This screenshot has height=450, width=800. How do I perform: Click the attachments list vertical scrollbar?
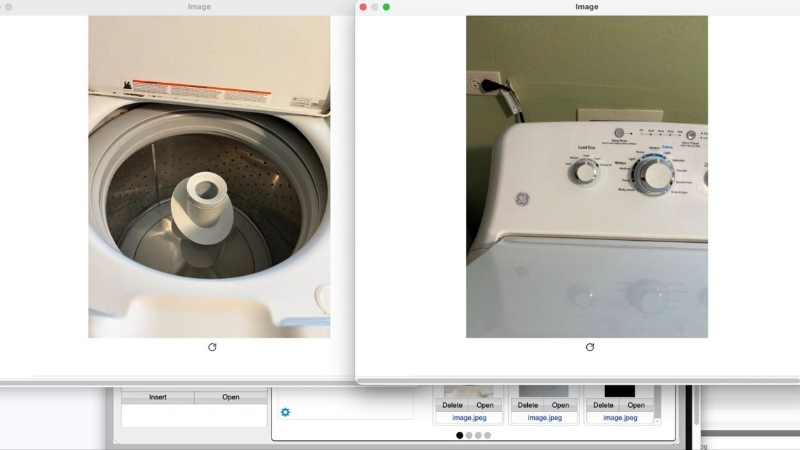tap(657, 401)
